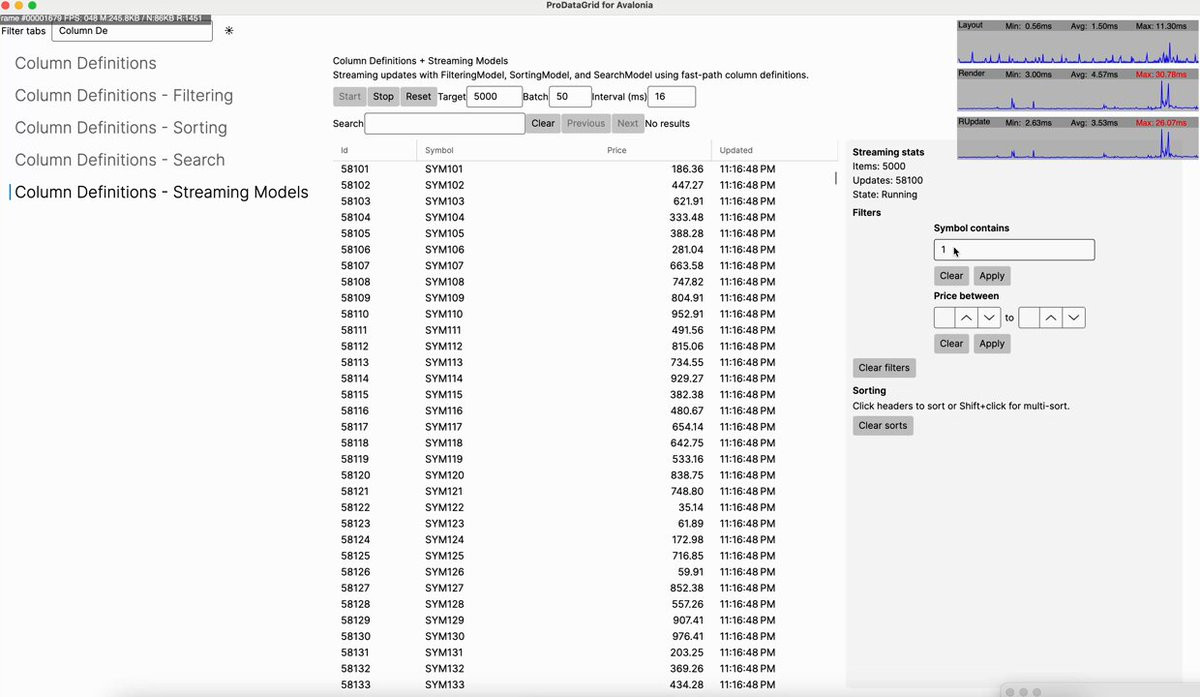Click the disabled Start button

(350, 97)
